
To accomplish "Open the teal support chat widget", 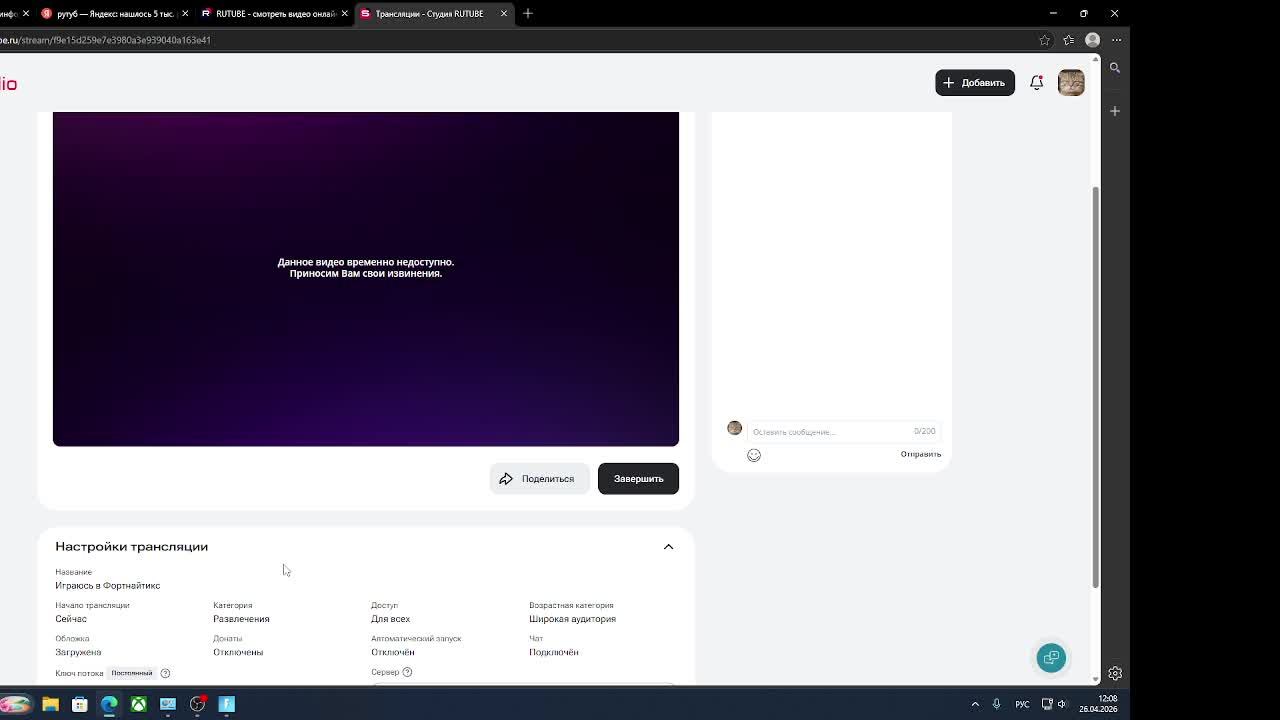I will coord(1051,657).
